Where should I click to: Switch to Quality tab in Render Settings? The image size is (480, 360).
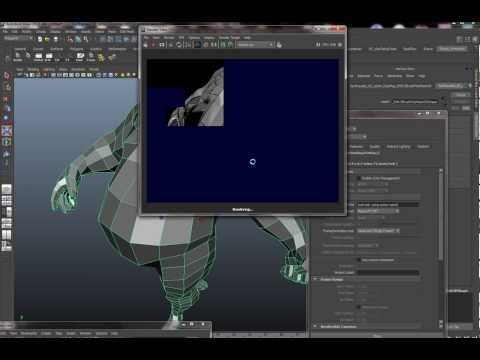pos(375,146)
